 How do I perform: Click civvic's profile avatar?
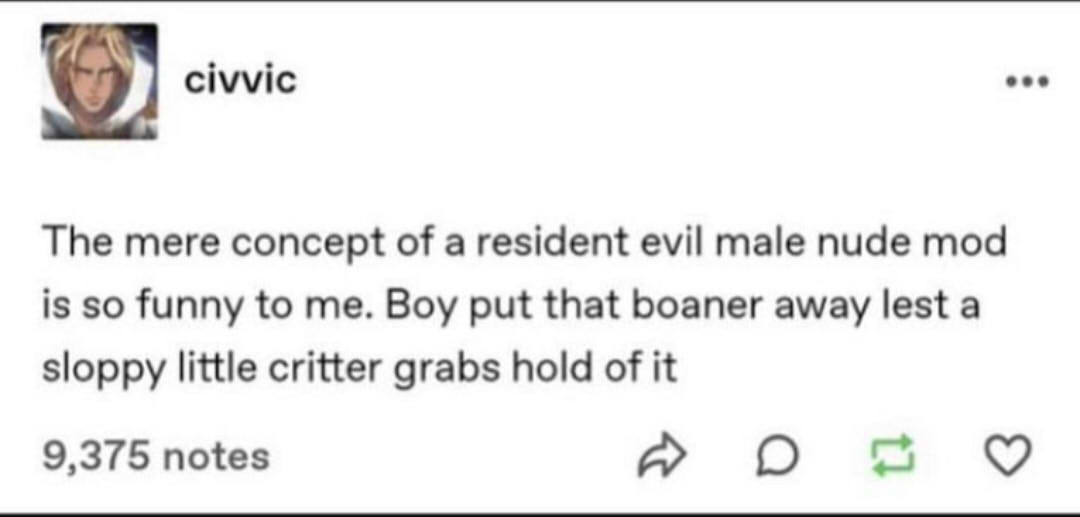[98, 82]
